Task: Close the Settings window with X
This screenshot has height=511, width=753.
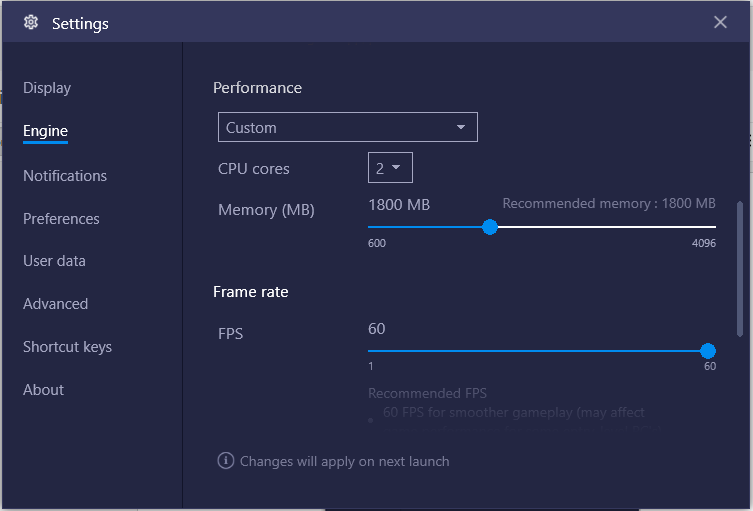Action: (x=720, y=22)
